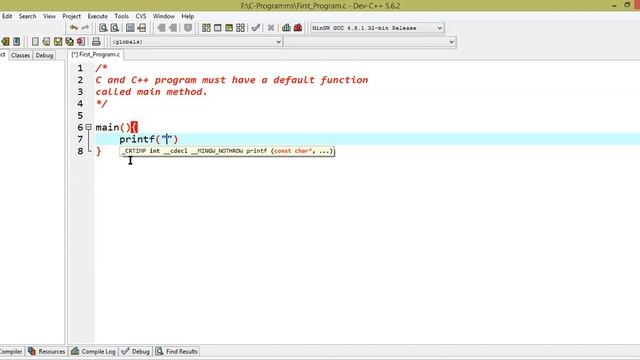Click the blue bookmark icon in second toolbar row

(17, 42)
